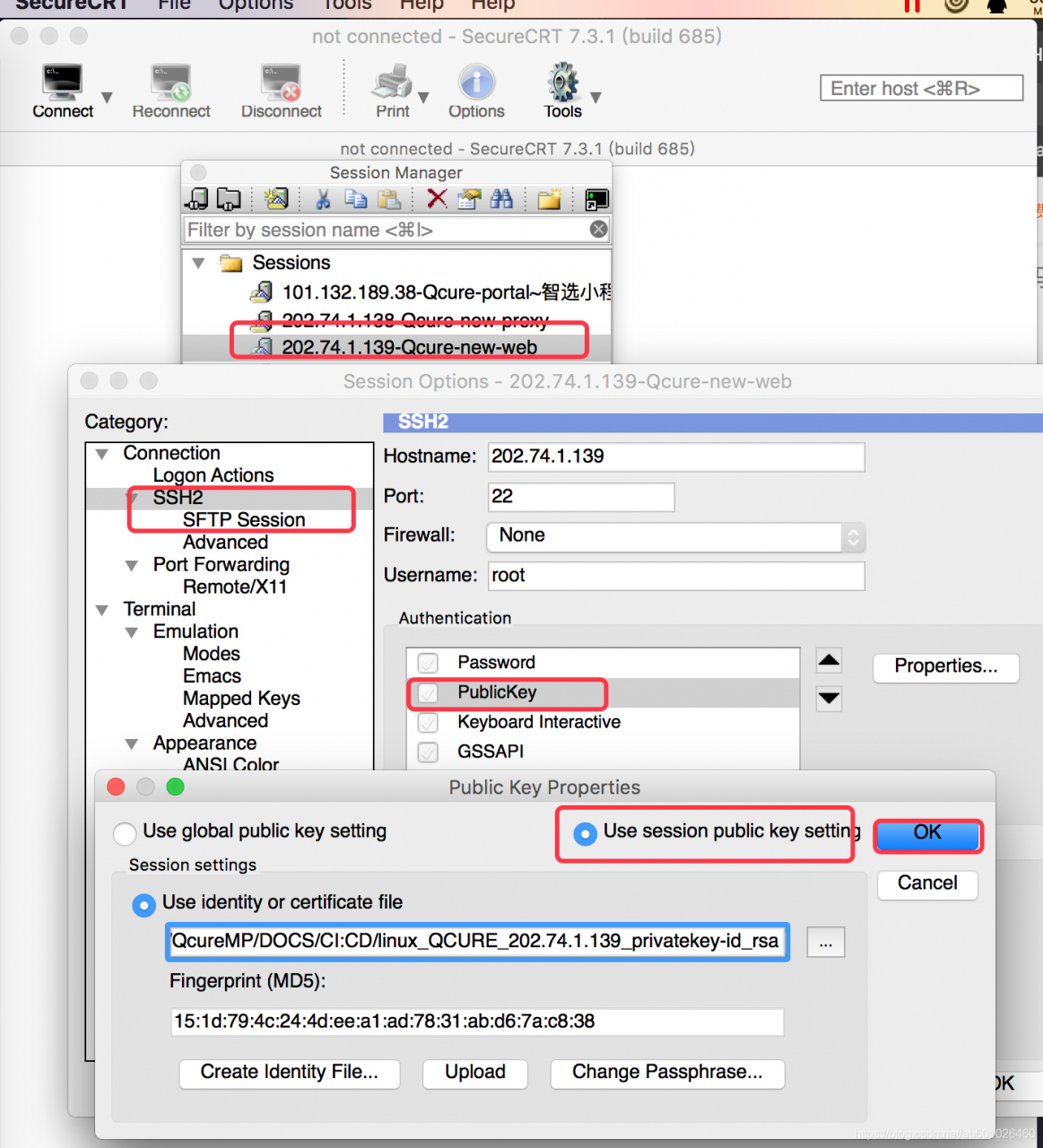This screenshot has width=1043, height=1148.
Task: Click Create Identity File... button
Action: 290,1074
